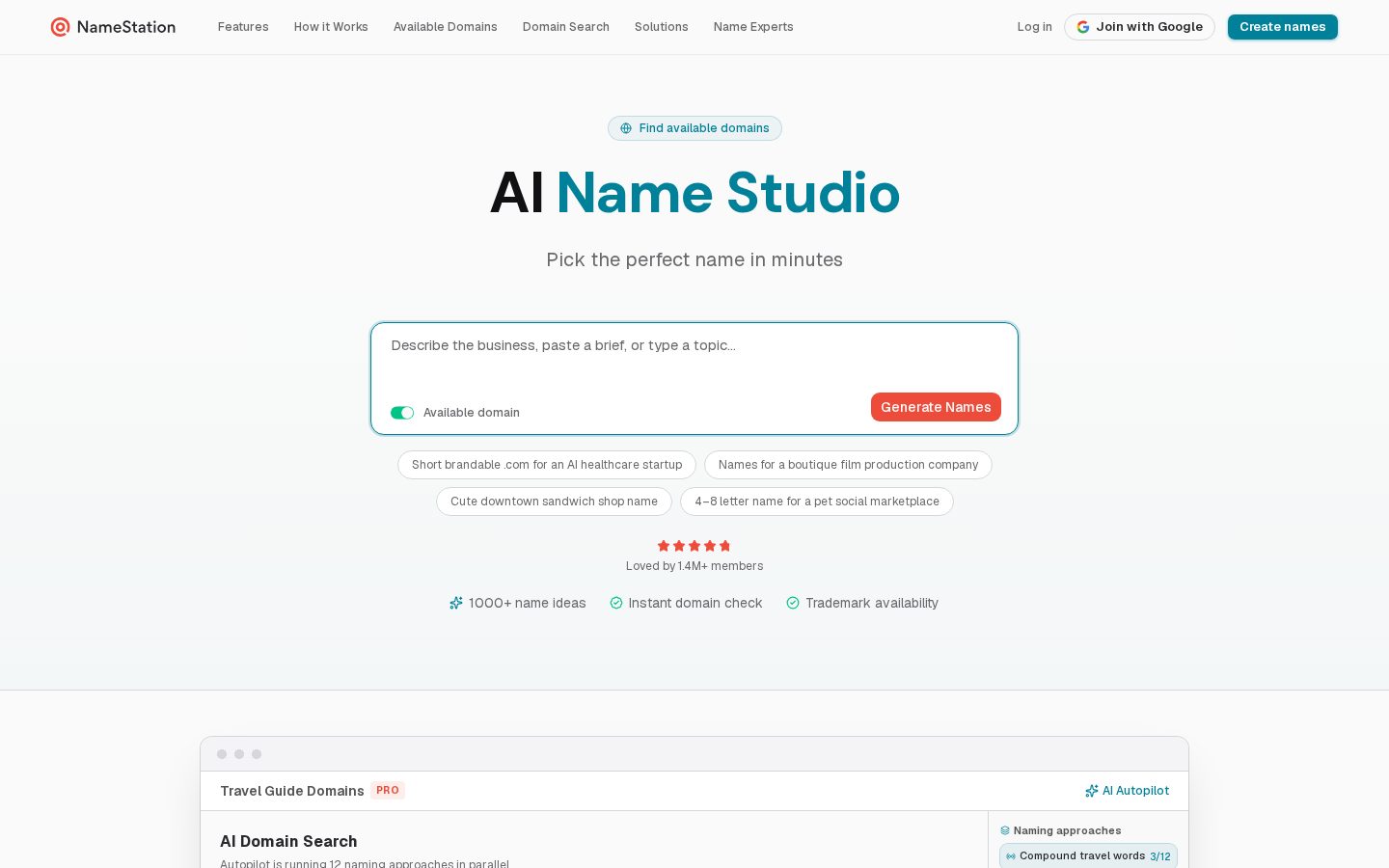Click the PRO badge beside Travel Guide Domains
Screen dimensions: 1389x868
coord(388,791)
